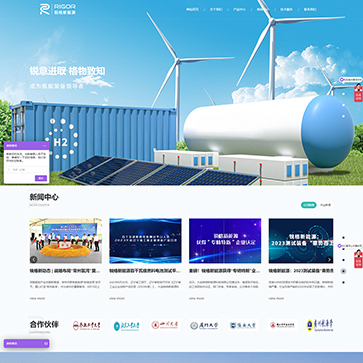Click the 暨南大学 partner logo
Viewport: 363px width, 363px height.
pyautogui.click(x=244, y=325)
